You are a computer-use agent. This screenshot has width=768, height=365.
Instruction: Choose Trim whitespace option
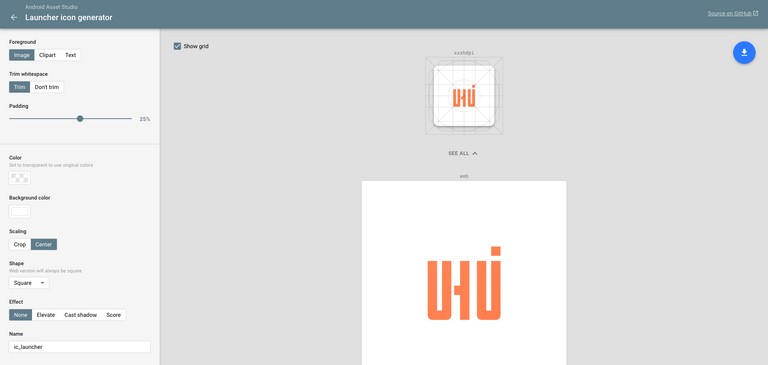pyautogui.click(x=20, y=87)
